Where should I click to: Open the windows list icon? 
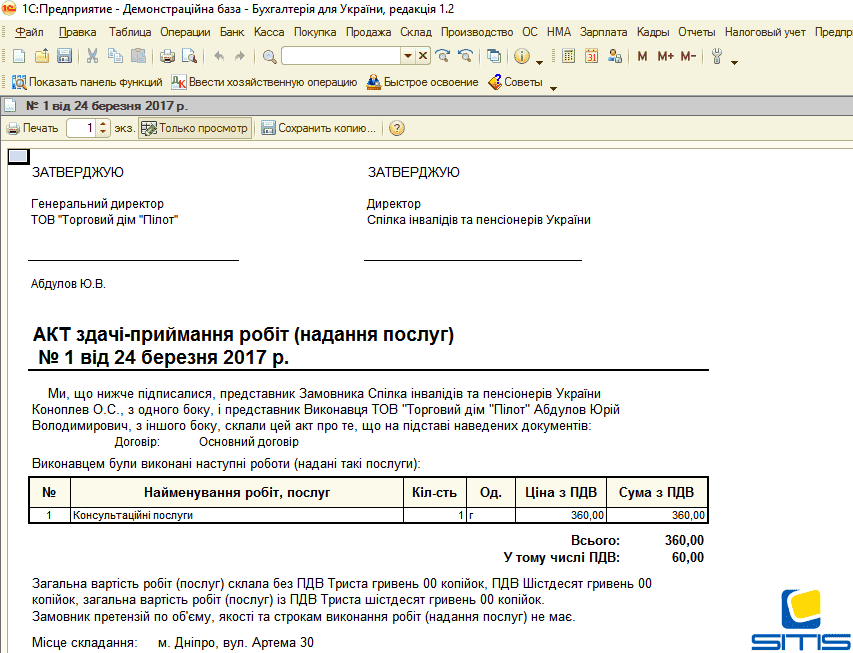493,56
